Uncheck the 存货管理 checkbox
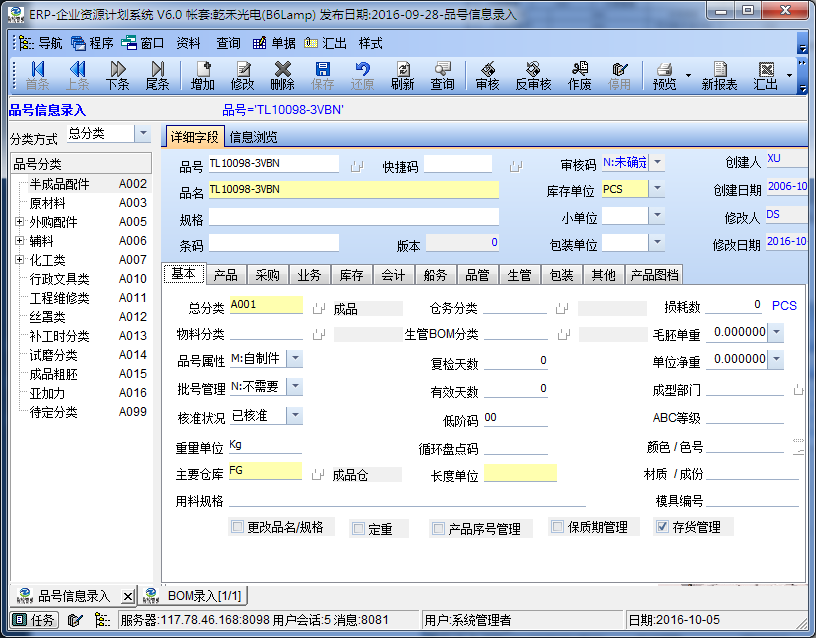This screenshot has height=638, width=816. click(662, 527)
